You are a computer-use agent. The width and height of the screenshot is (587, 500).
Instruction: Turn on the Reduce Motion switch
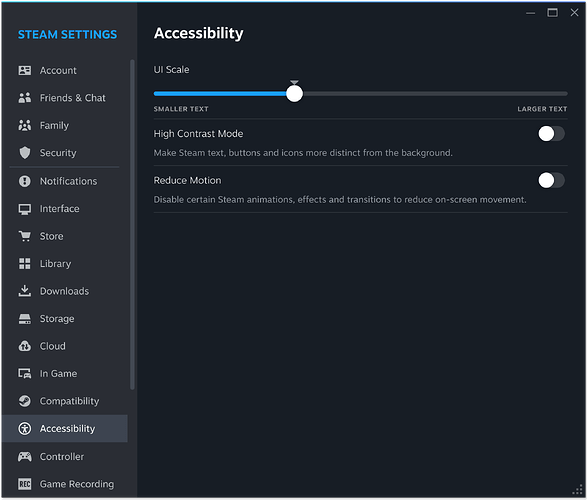coord(551,180)
